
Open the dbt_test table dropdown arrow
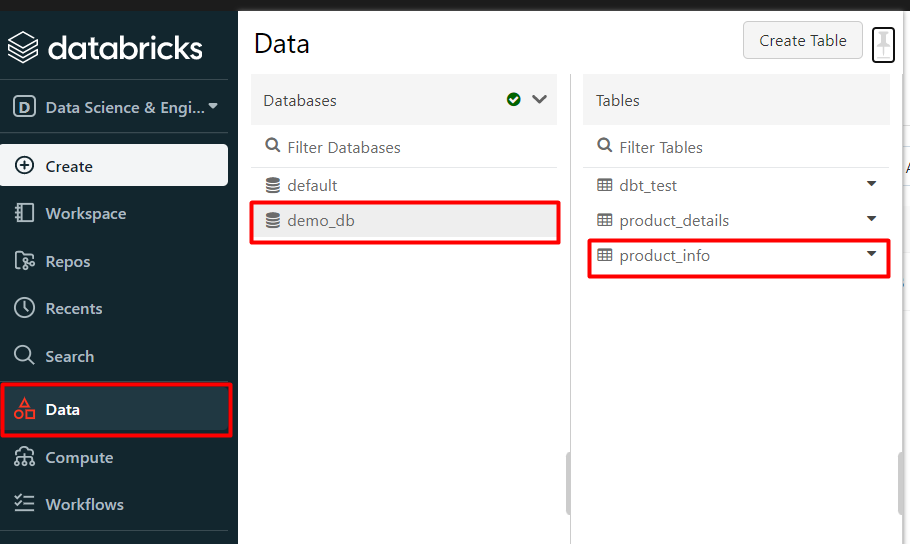tap(871, 183)
